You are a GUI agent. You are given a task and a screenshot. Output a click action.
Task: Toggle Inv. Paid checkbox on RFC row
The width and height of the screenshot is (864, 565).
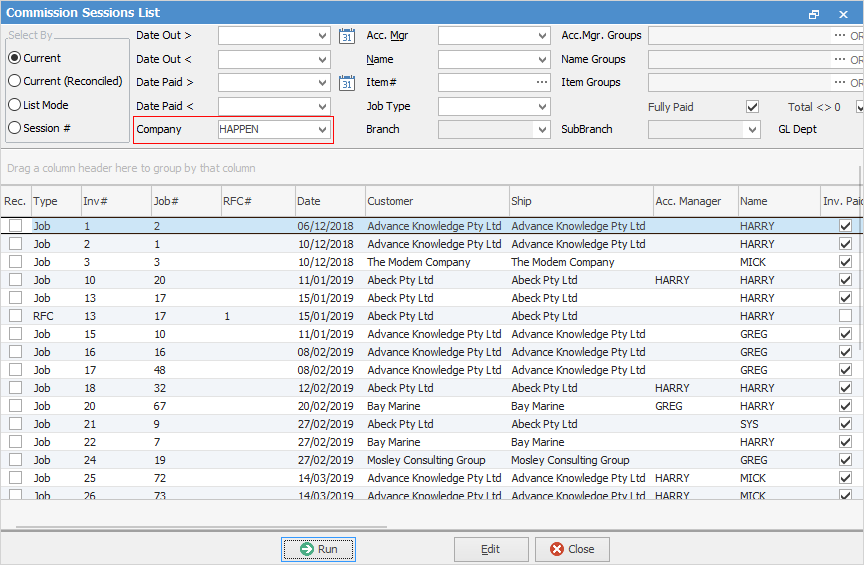(845, 316)
